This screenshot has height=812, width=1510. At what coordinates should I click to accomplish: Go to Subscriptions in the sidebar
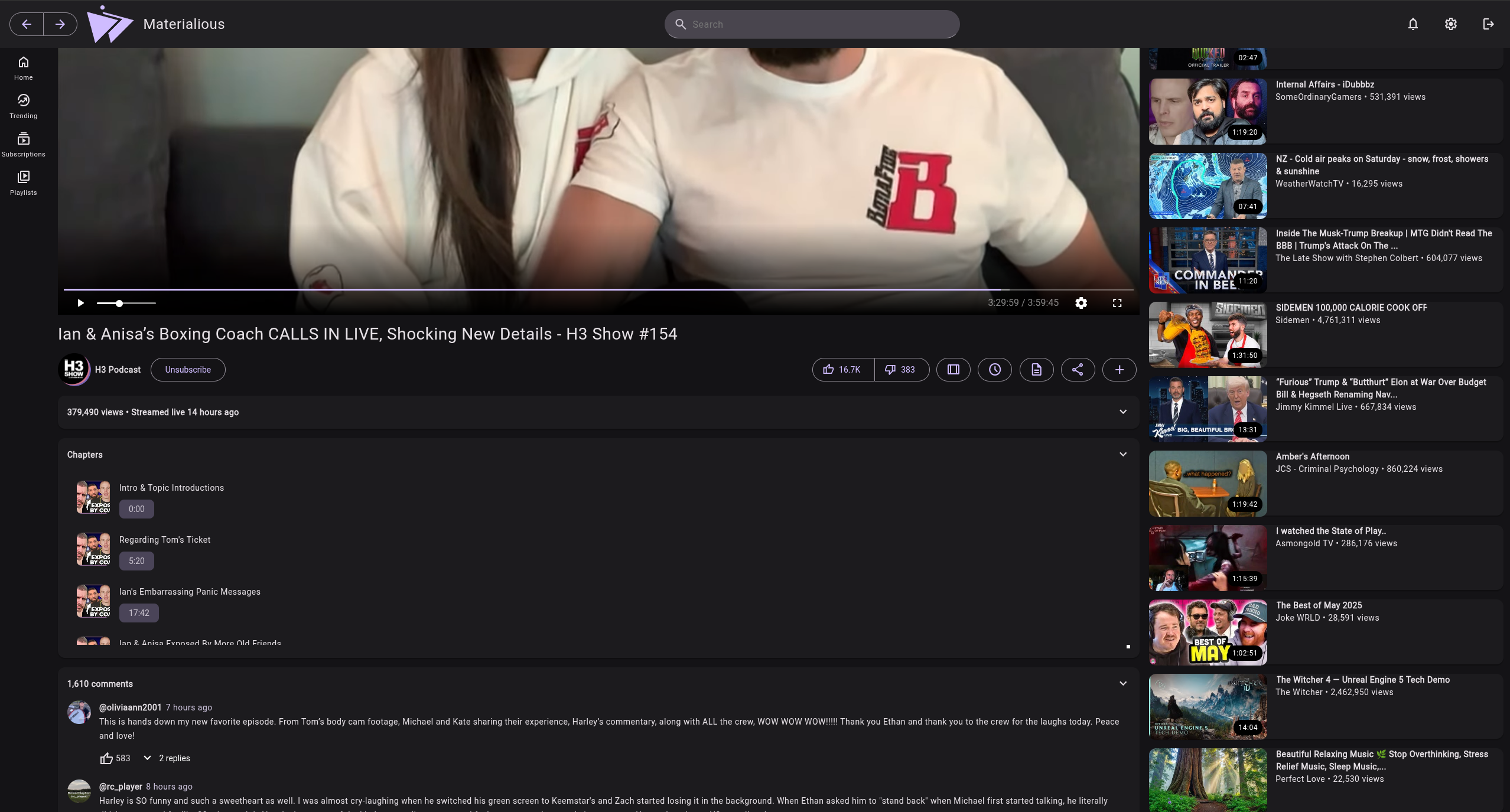click(24, 145)
